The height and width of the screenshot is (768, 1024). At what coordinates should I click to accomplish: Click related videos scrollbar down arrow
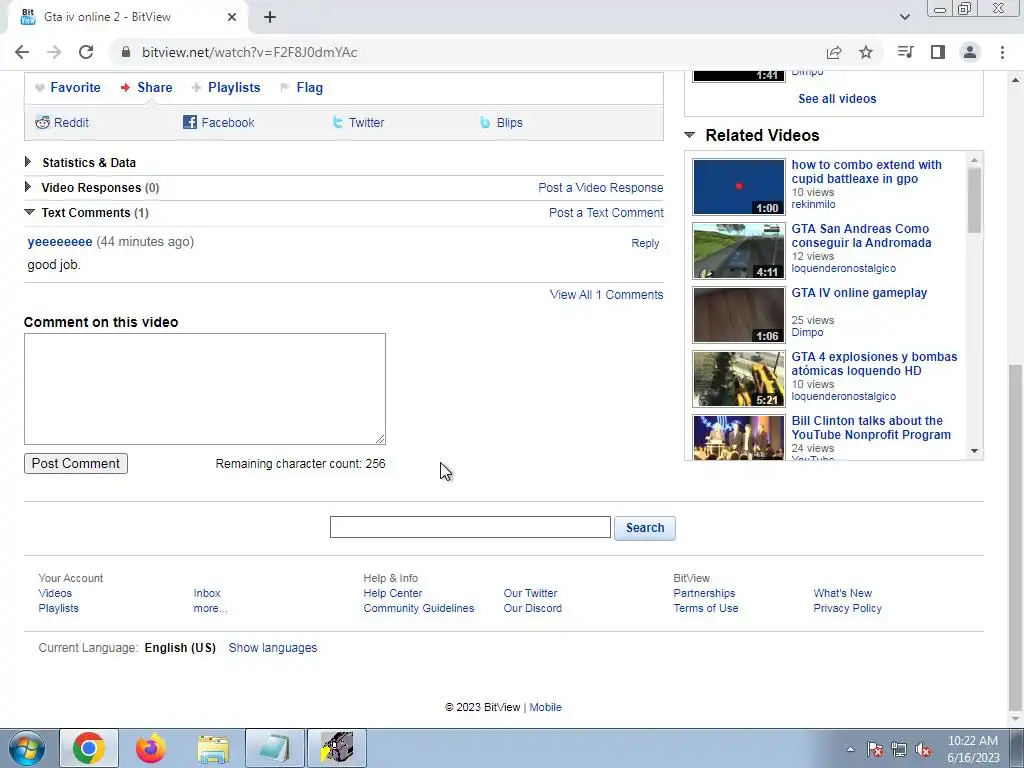point(974,451)
